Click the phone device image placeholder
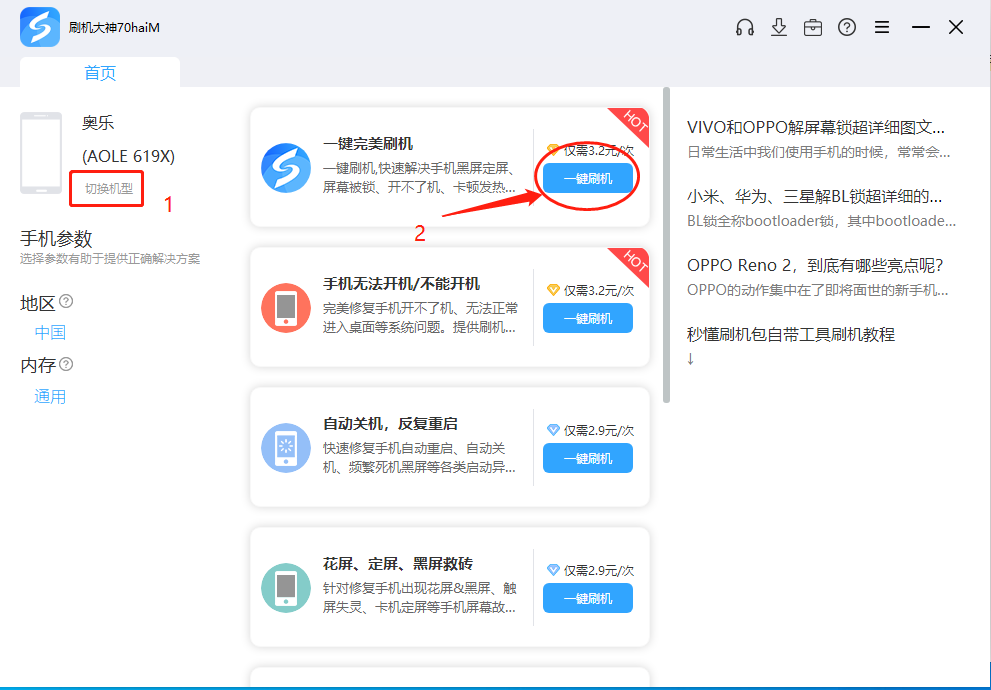The image size is (991, 690). [41, 153]
